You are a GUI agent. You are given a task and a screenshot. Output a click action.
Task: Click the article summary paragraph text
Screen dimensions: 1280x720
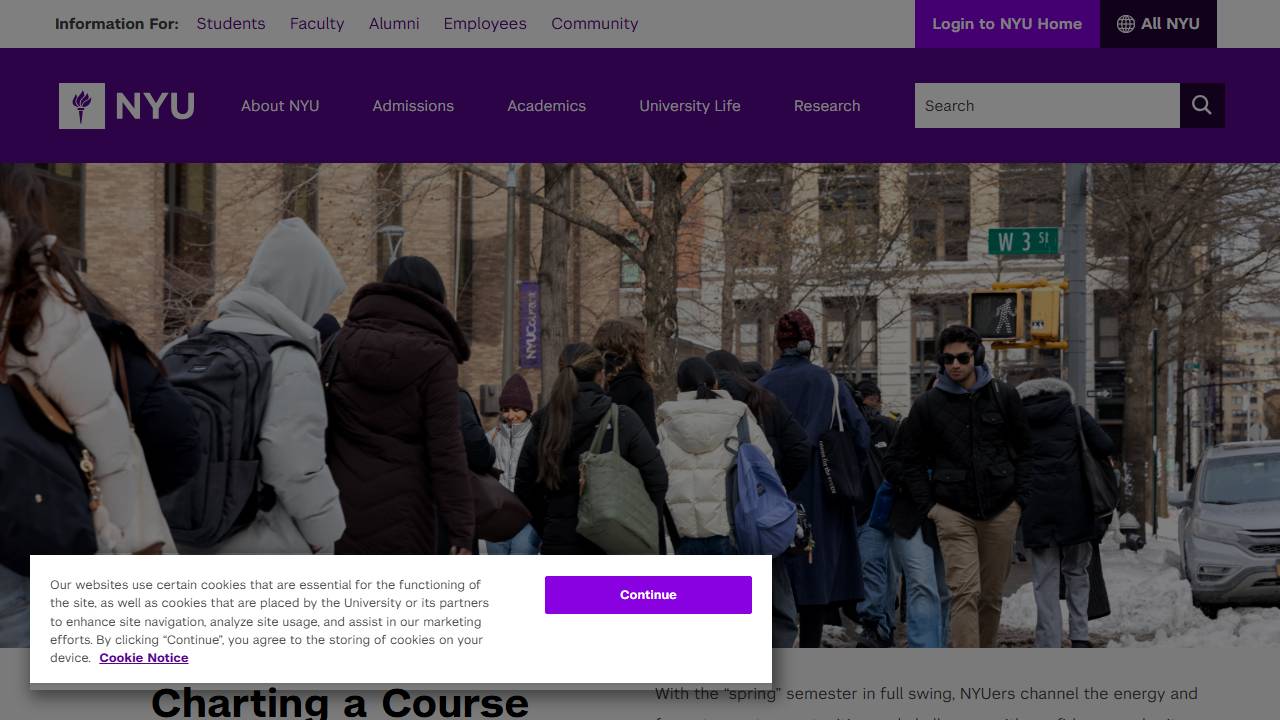click(x=926, y=695)
